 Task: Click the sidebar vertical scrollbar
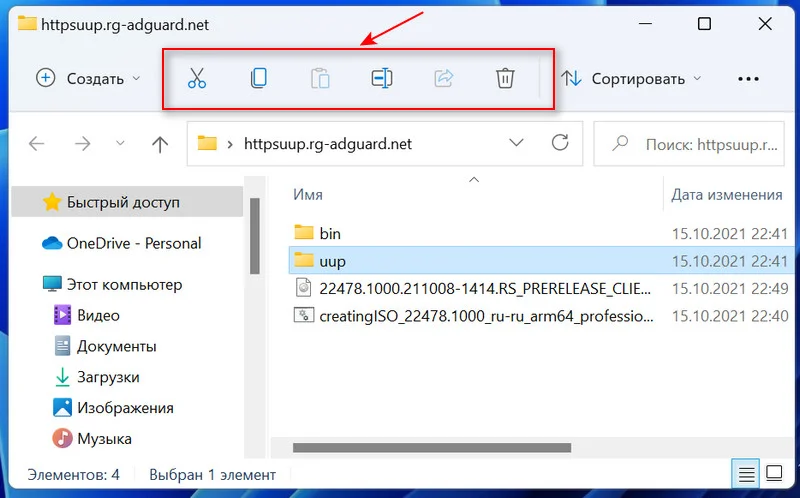pos(254,236)
